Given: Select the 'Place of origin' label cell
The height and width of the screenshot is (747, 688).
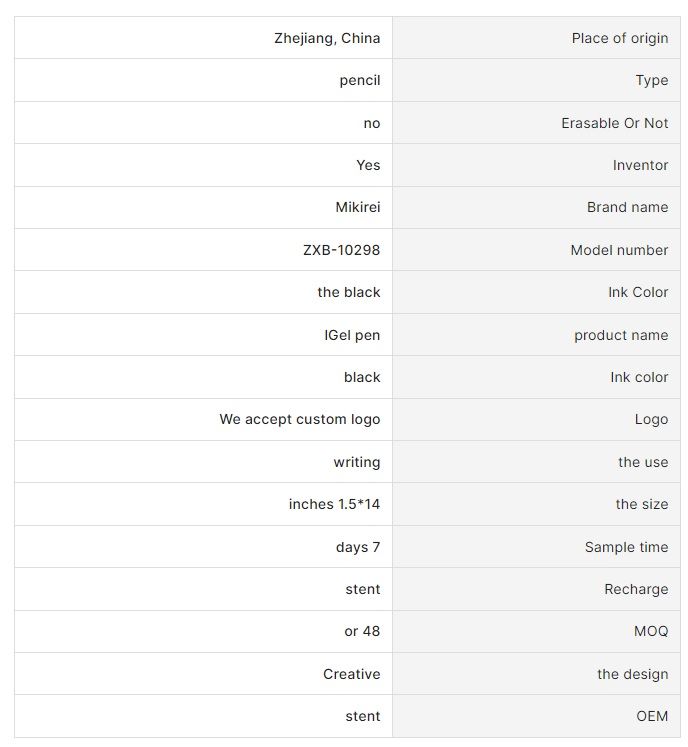Looking at the screenshot, I should [536, 38].
